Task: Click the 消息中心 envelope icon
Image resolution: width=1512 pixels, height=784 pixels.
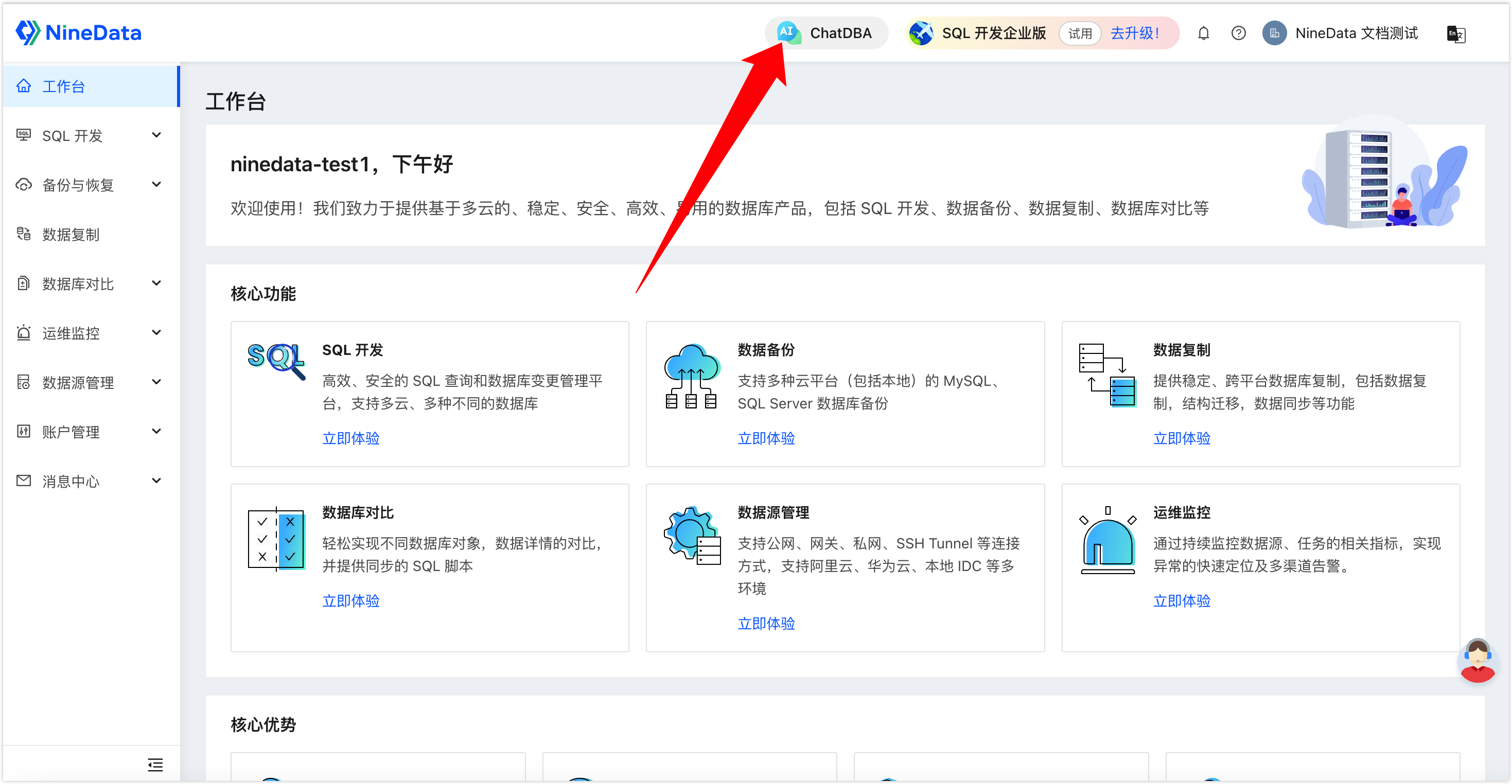Action: (x=24, y=481)
